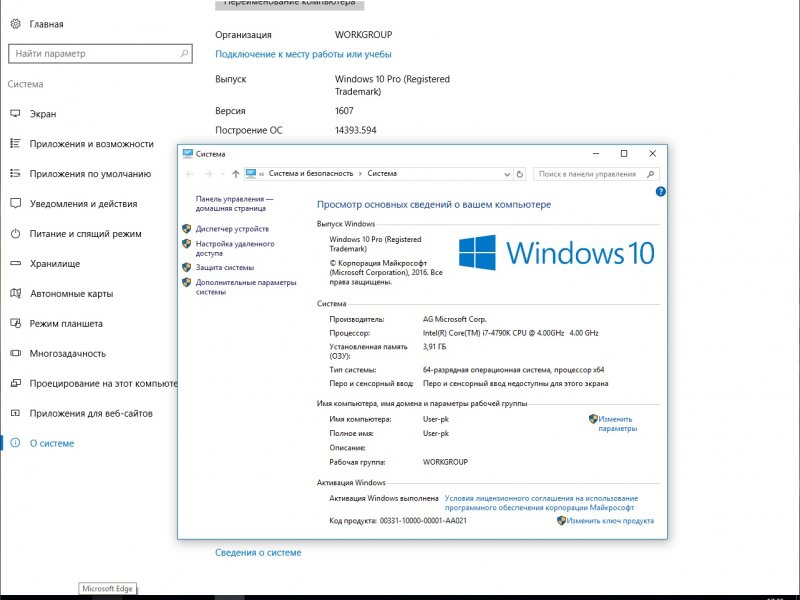Open the Microsoft license terms link
This screenshot has height=600, width=800.
coord(541,503)
